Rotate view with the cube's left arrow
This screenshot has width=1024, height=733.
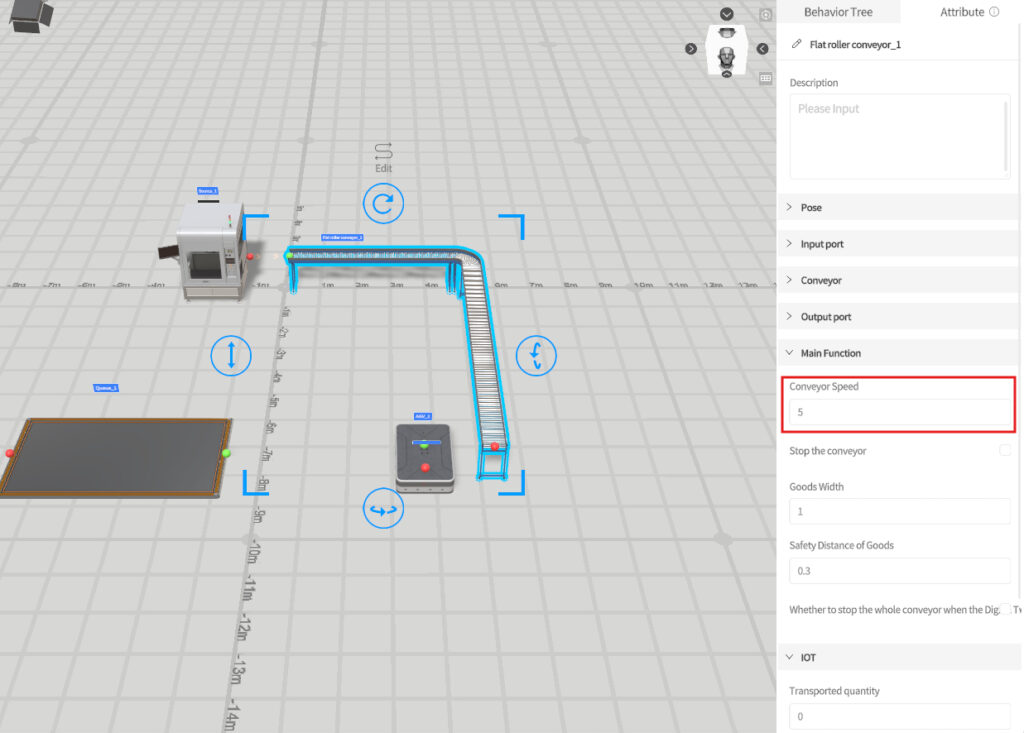coord(691,49)
